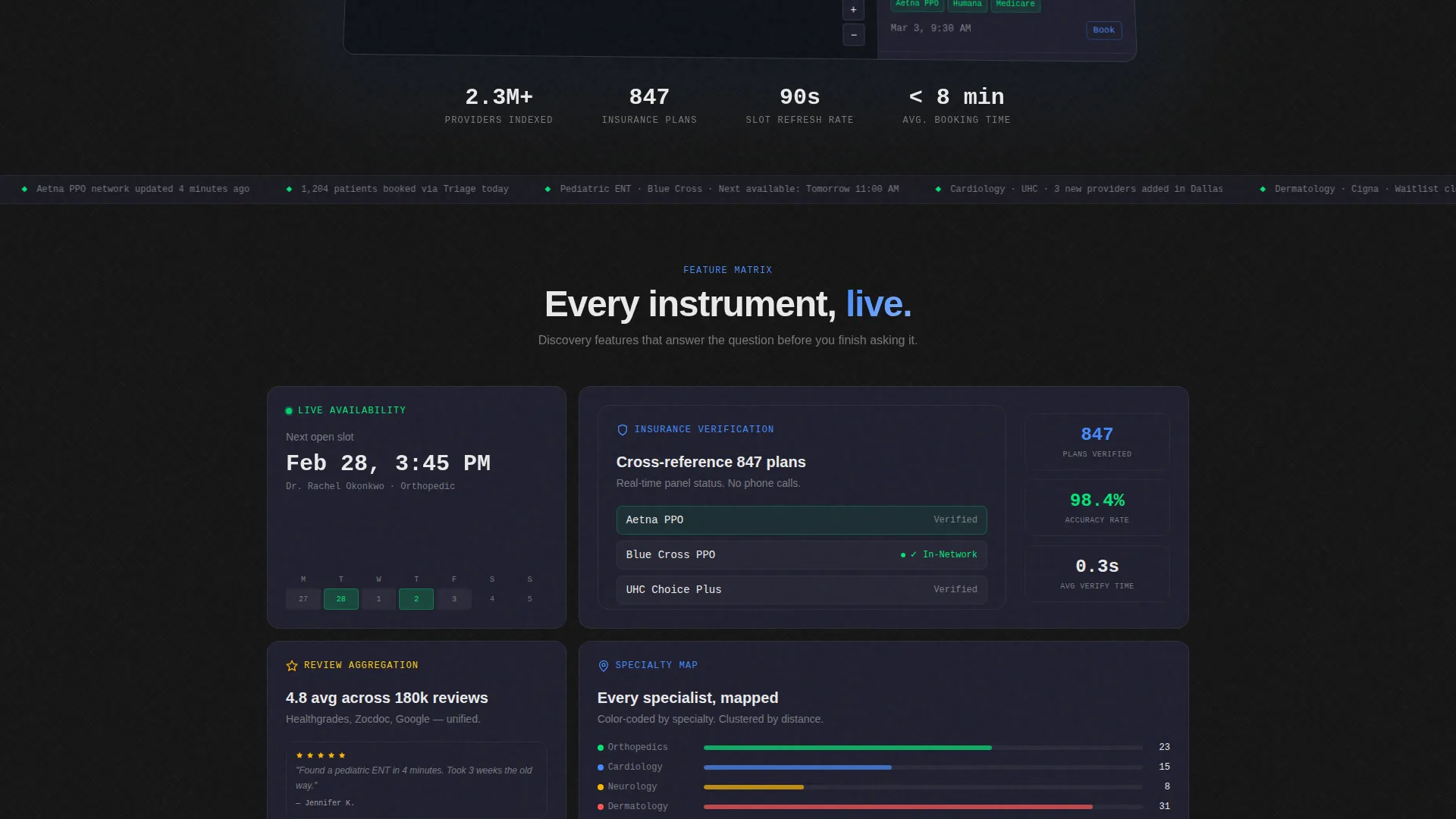Click the 90s Slot Refresh Rate statistic
Viewport: 1456px width, 819px height.
pos(799,105)
